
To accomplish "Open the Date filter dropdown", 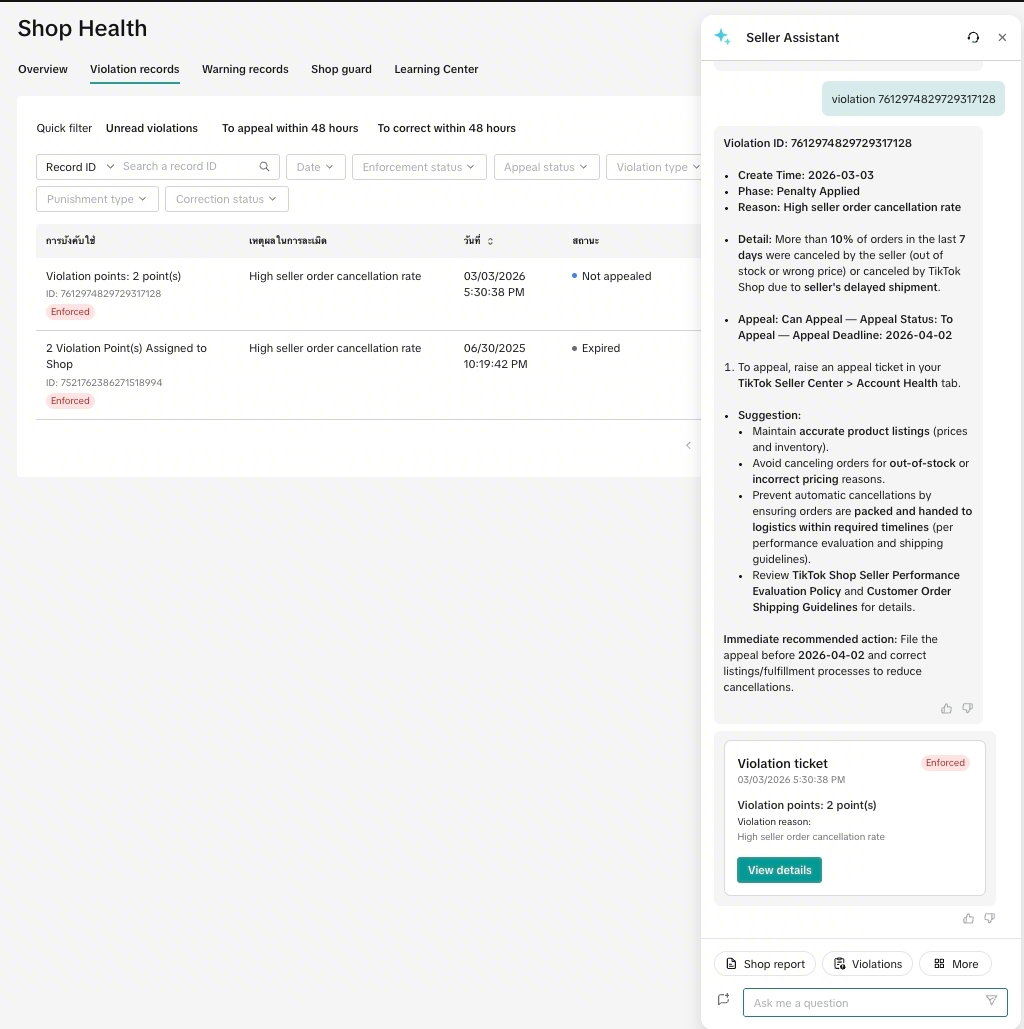I will coord(316,167).
